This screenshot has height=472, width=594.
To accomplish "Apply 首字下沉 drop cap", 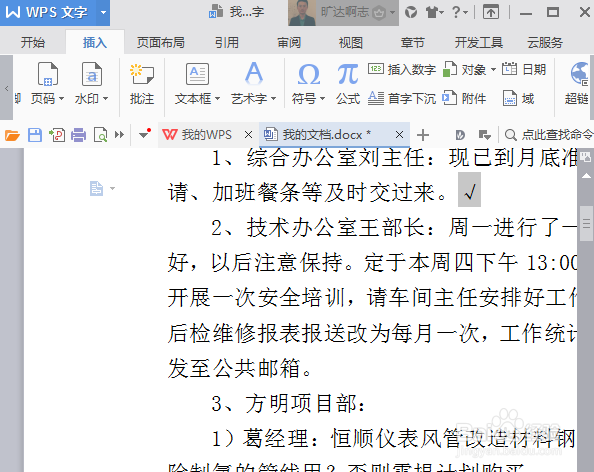I will point(402,98).
